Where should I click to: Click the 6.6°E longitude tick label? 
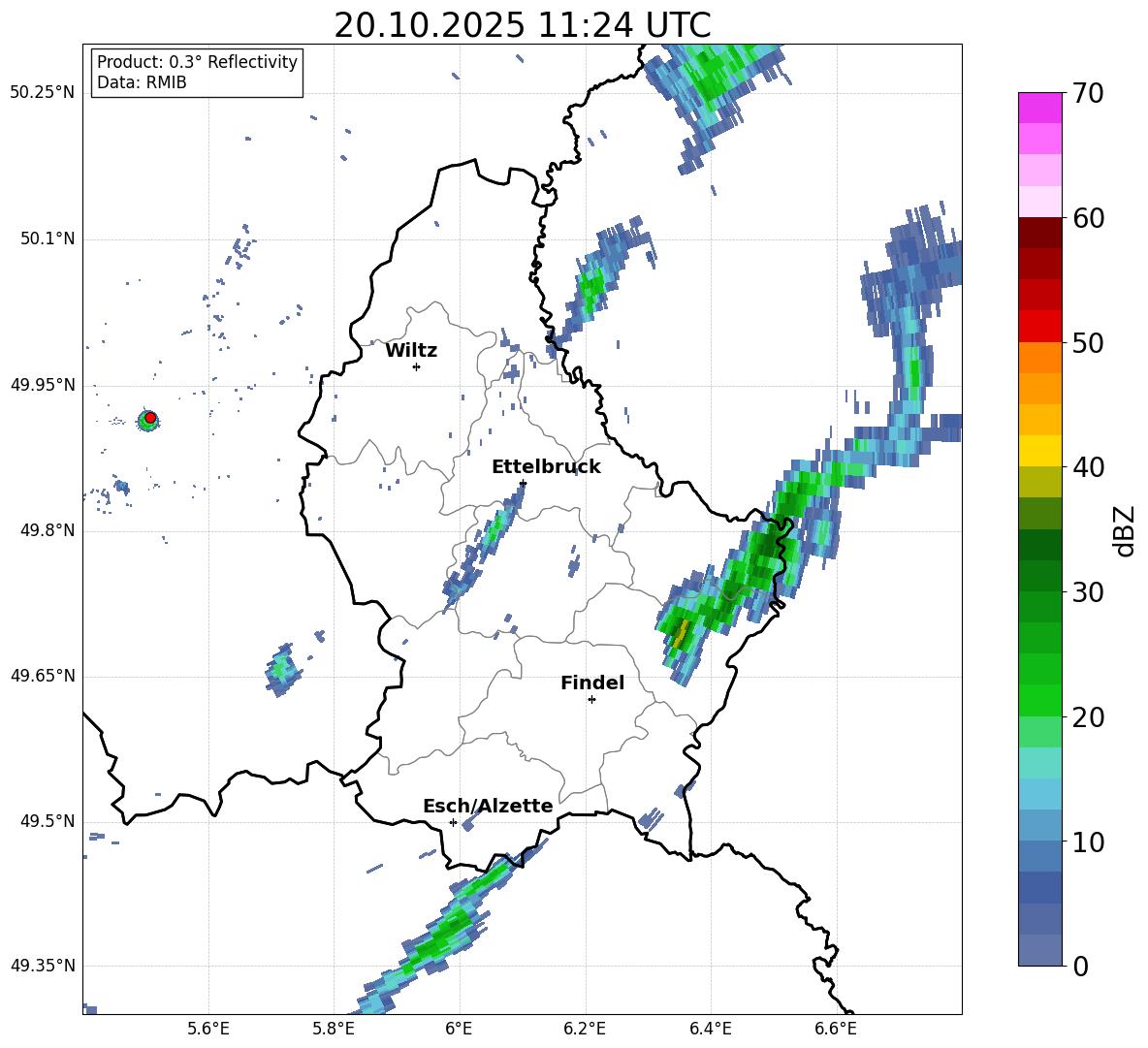click(836, 1029)
